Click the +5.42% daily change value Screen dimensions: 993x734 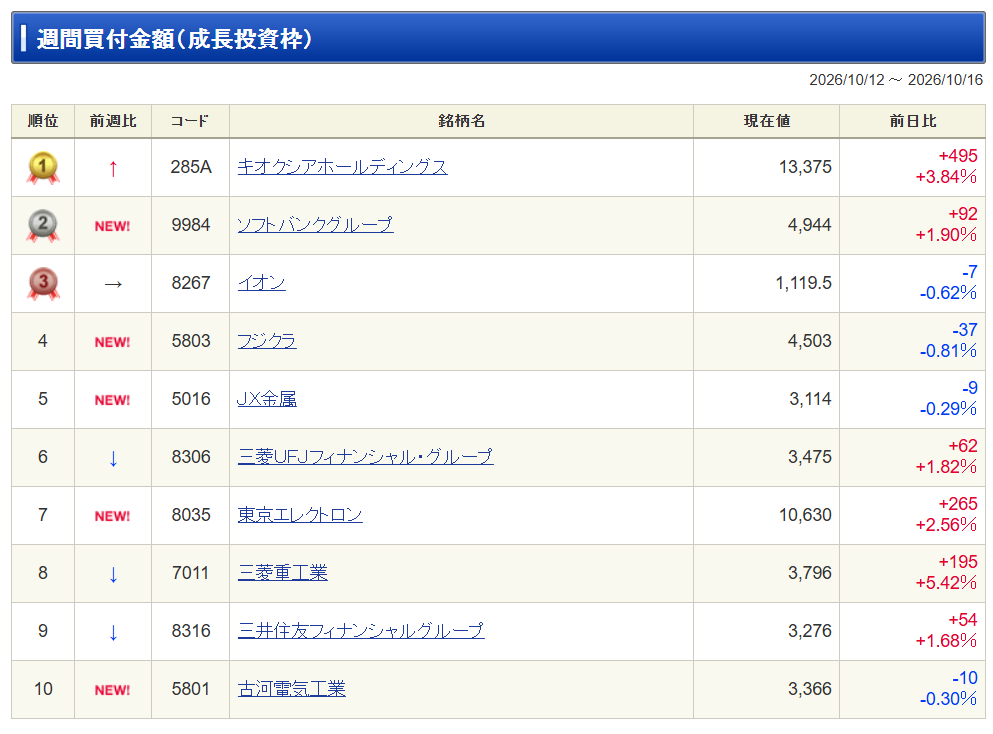pos(946,583)
